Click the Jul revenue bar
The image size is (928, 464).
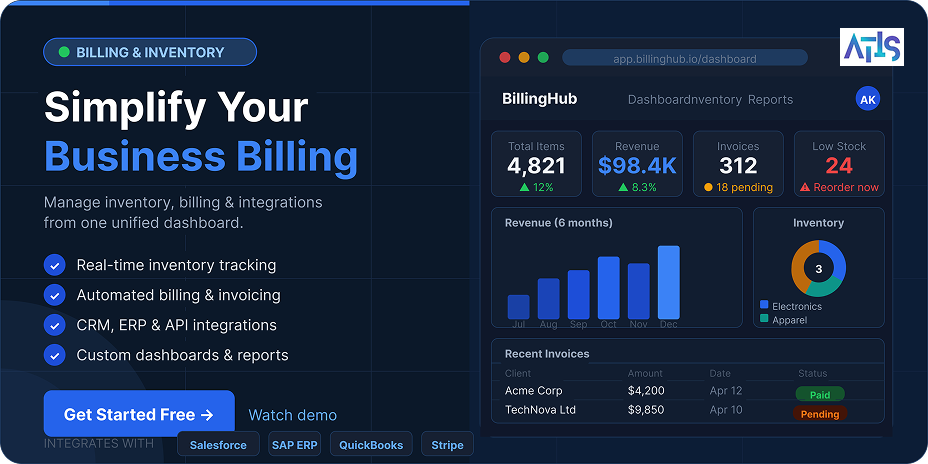(518, 307)
